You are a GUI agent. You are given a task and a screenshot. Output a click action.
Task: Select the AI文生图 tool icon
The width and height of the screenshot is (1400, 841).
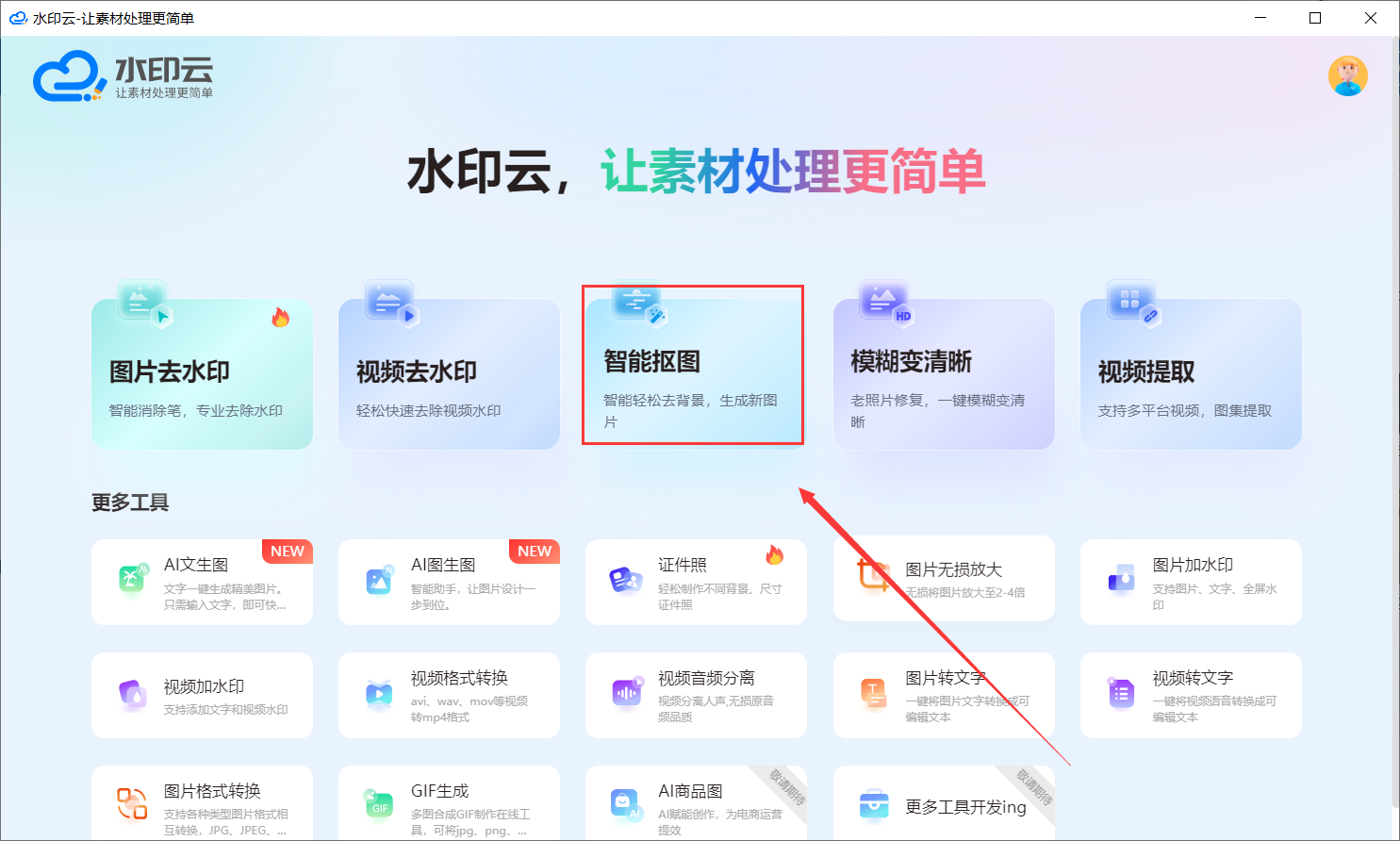coord(133,578)
